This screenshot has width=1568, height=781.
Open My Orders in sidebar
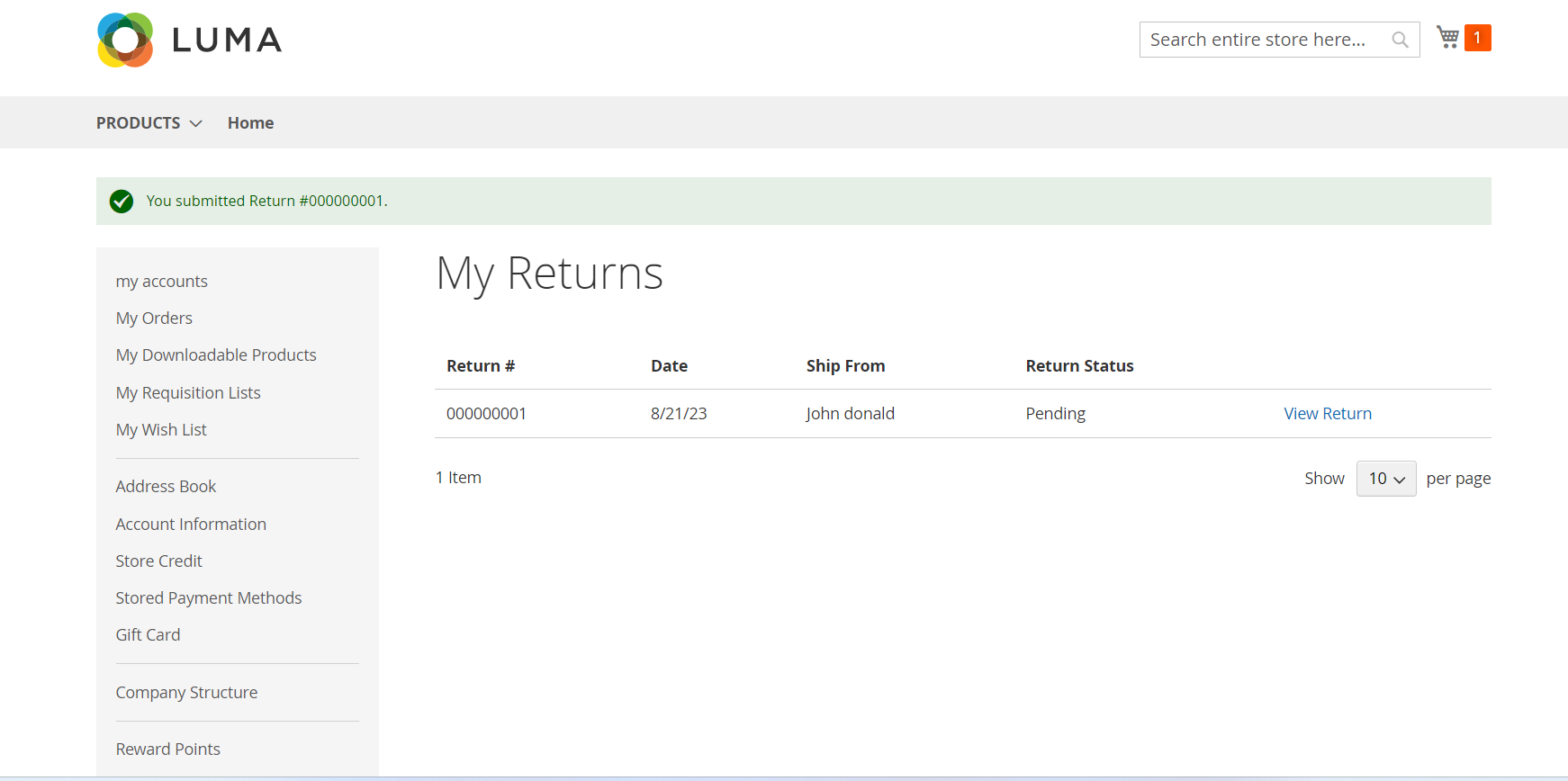(154, 319)
